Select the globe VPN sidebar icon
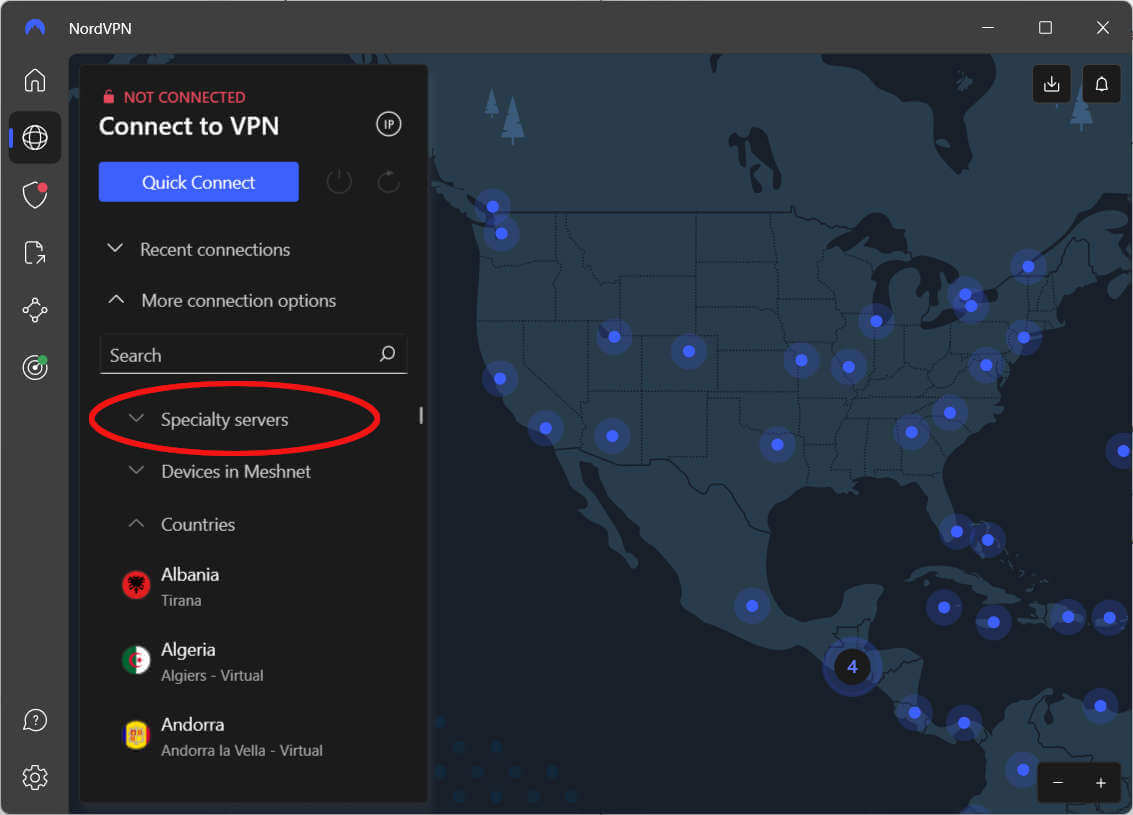 point(35,137)
